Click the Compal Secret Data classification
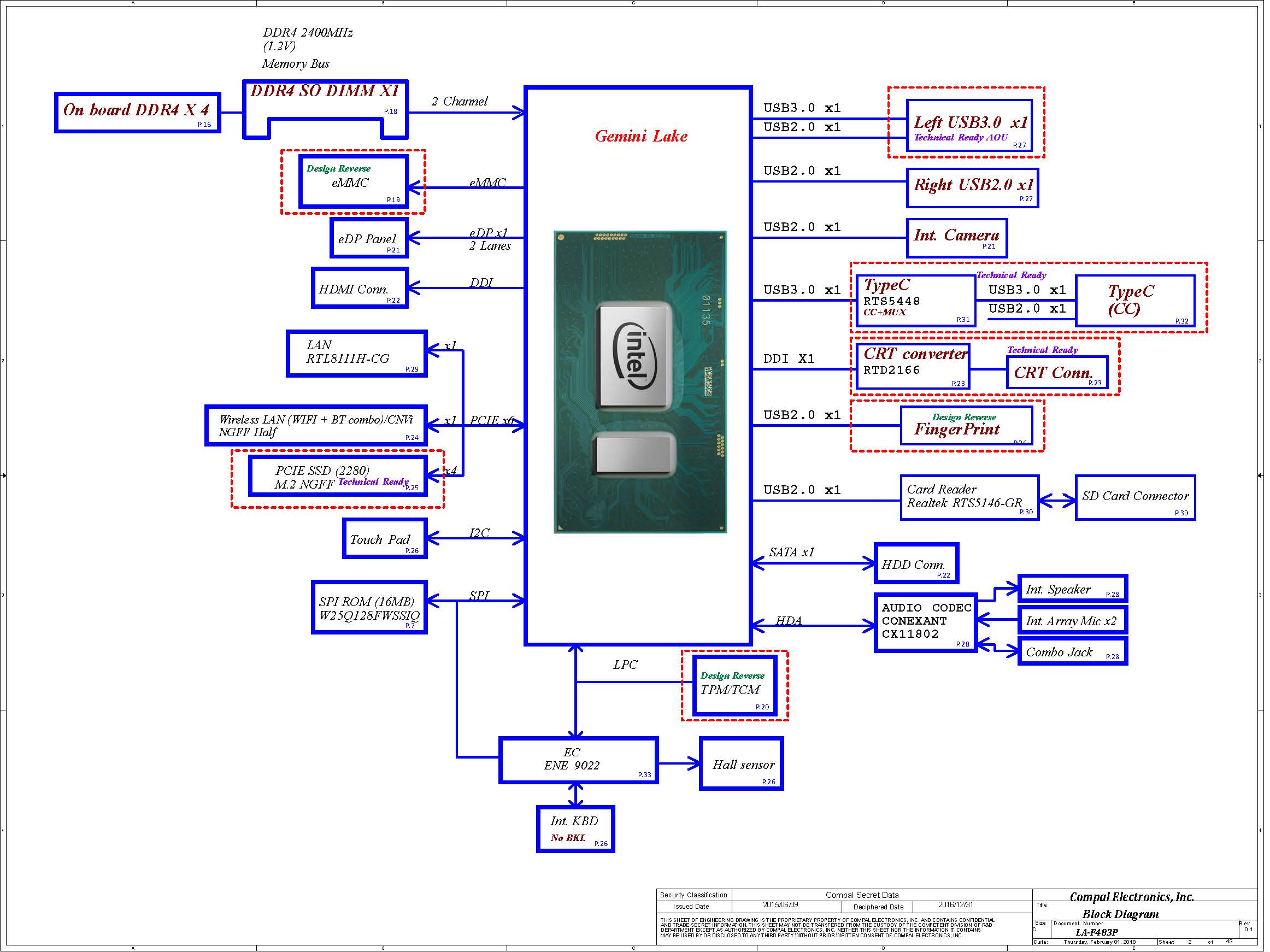Viewport: 1270px width, 952px height. (862, 895)
